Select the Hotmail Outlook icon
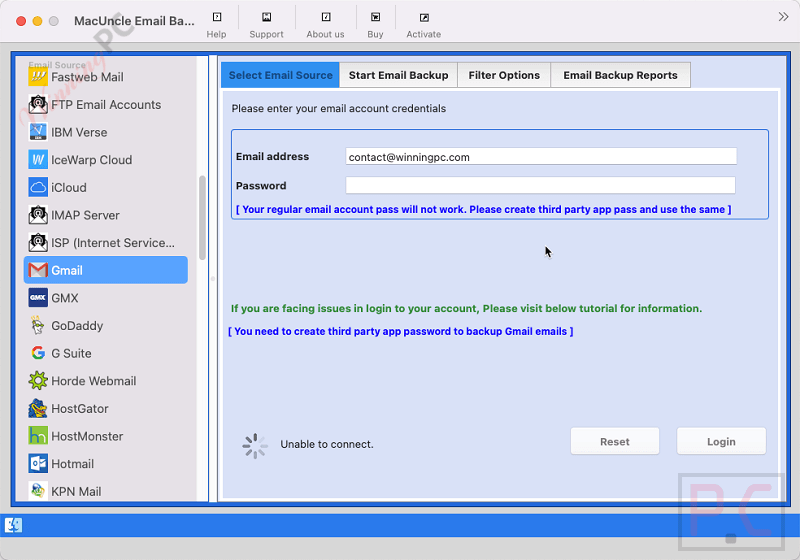 click(38, 463)
